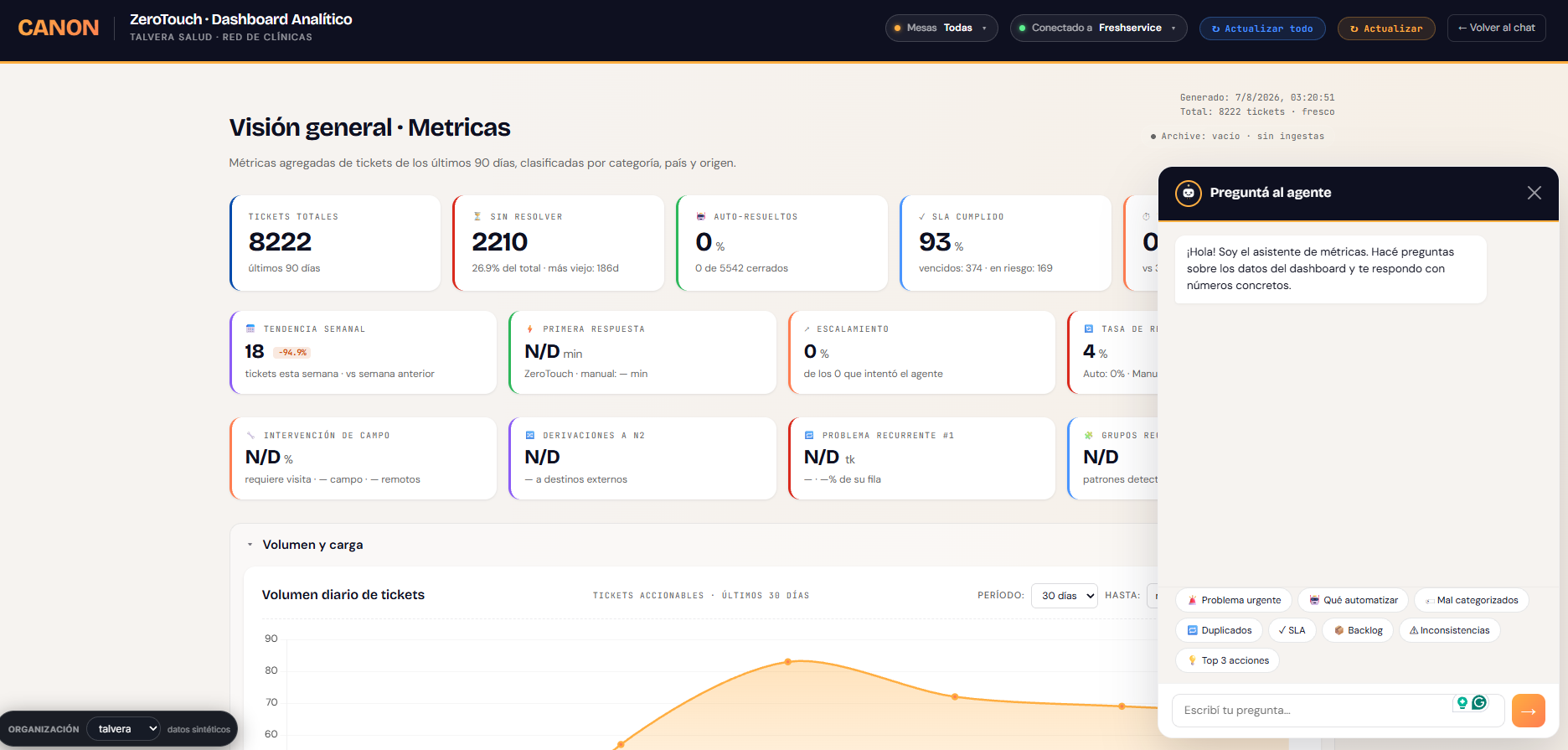Go back with Volver al chat

(x=1497, y=28)
